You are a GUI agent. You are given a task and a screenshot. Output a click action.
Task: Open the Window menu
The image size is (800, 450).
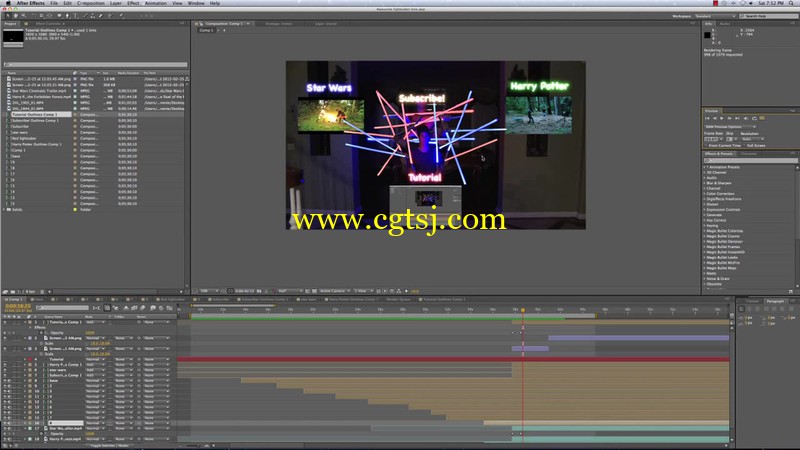pos(196,3)
